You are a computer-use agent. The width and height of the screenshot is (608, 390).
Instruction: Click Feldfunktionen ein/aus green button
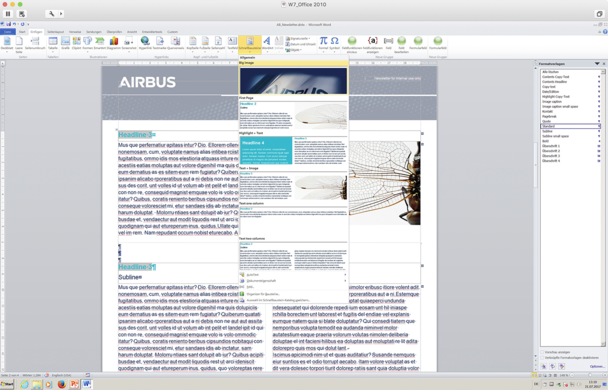click(352, 44)
